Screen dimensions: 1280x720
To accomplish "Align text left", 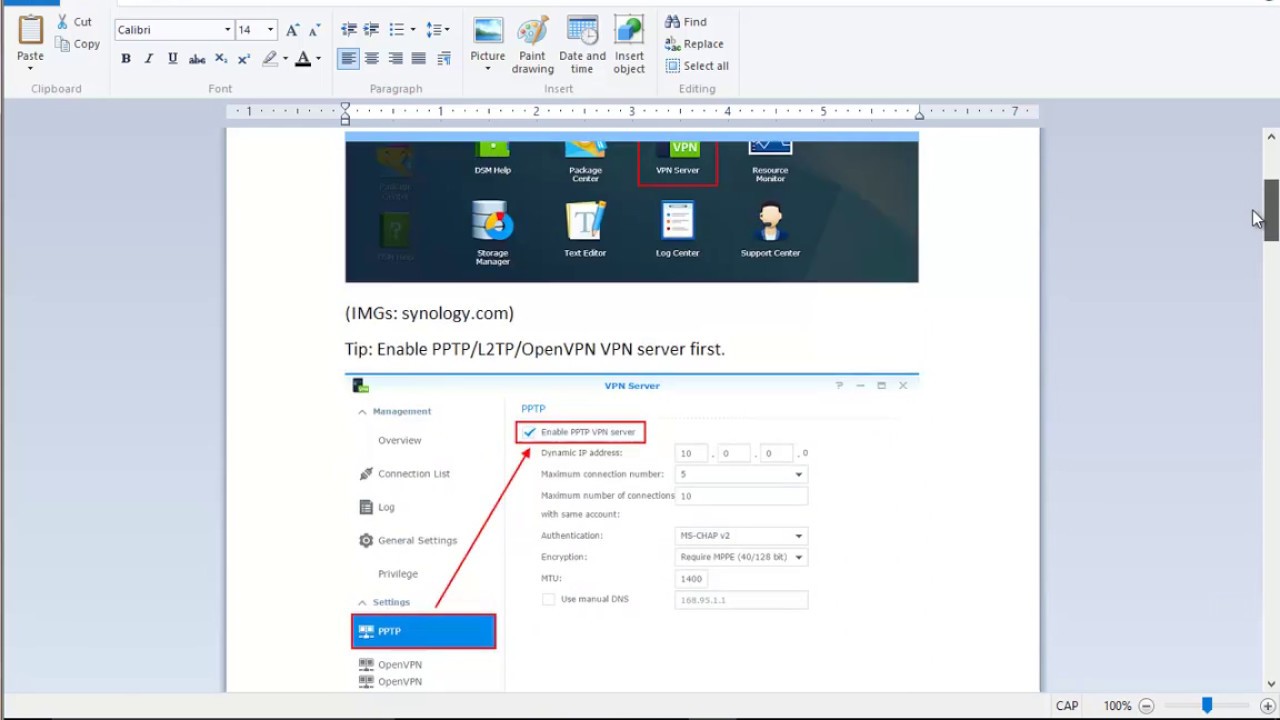I will [348, 59].
